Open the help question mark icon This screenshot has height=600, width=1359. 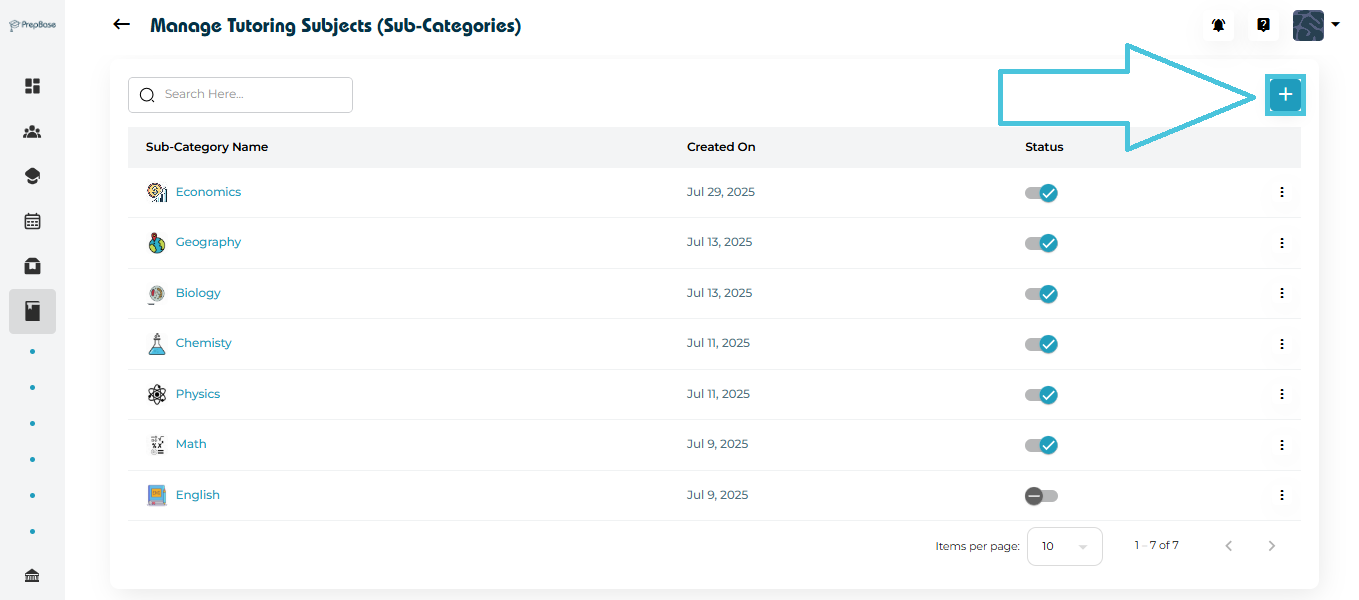pos(1263,26)
